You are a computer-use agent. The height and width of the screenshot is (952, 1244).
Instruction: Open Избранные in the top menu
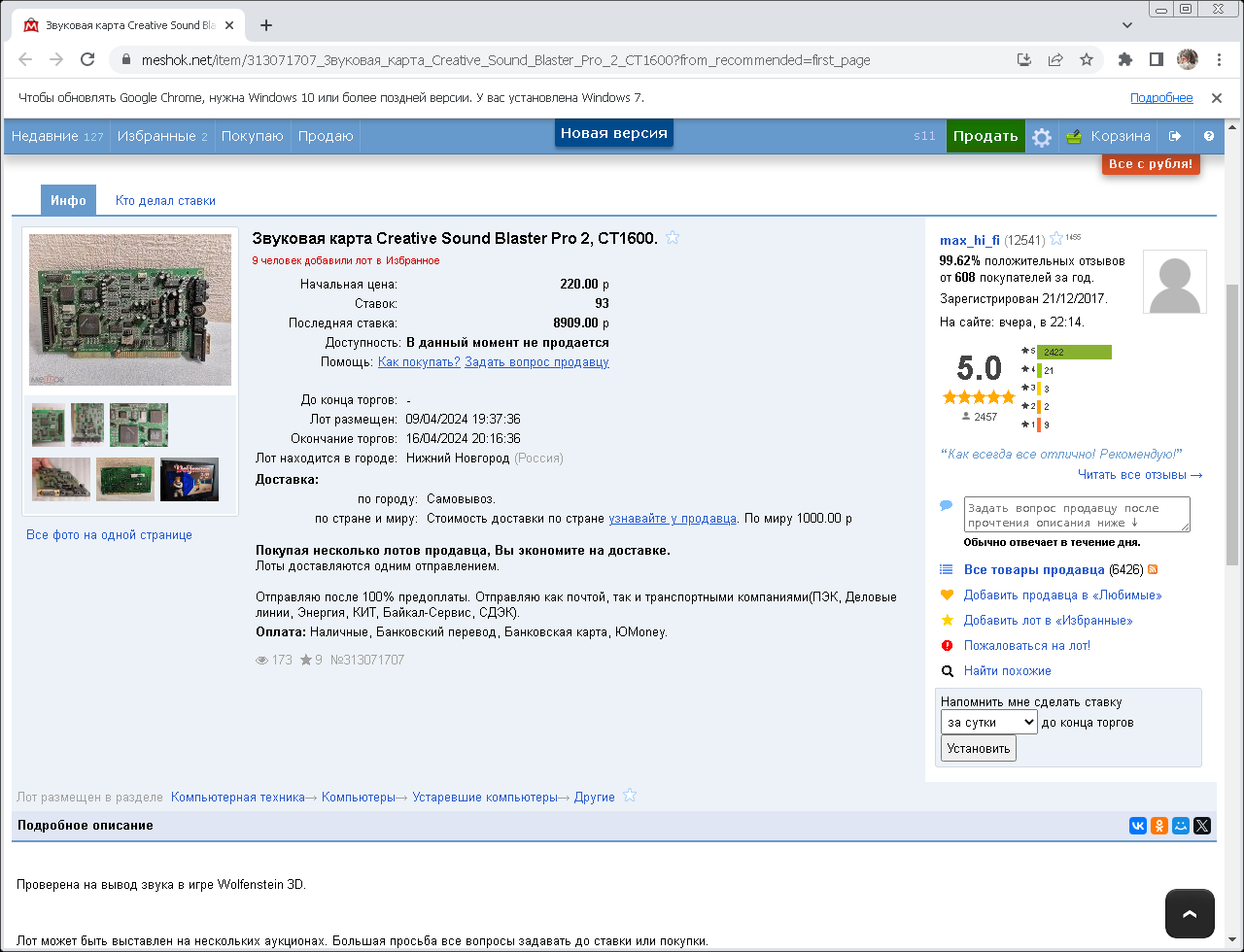click(162, 136)
